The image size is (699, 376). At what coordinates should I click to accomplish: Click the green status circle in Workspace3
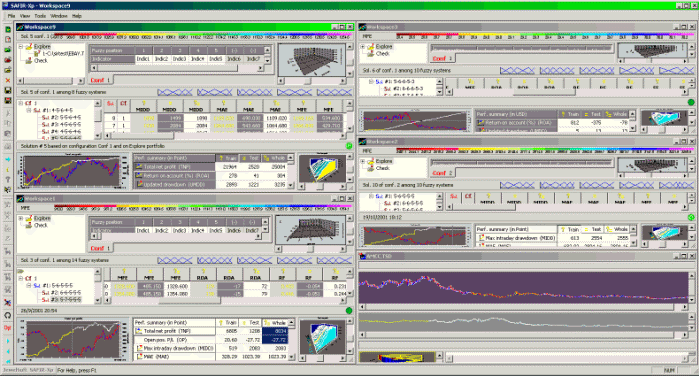pos(691,102)
